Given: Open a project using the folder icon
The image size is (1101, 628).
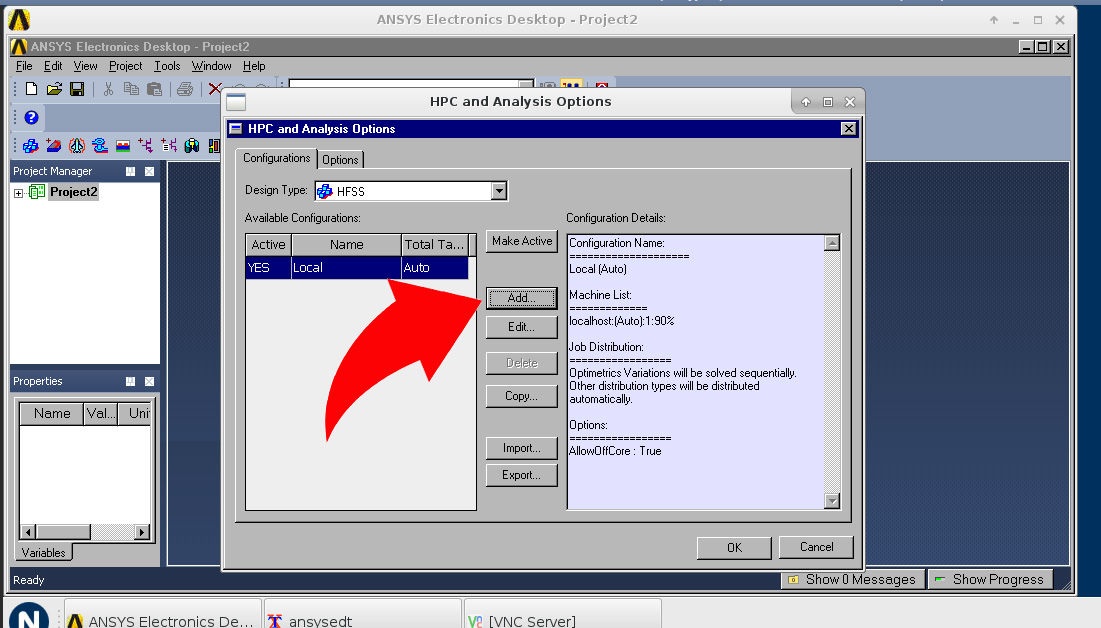Looking at the screenshot, I should coord(54,89).
